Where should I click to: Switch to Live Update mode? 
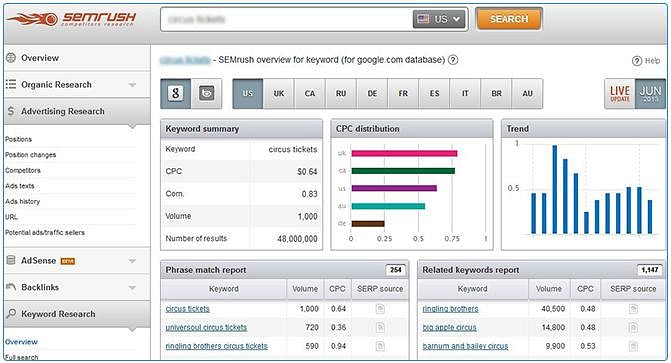tap(620, 93)
